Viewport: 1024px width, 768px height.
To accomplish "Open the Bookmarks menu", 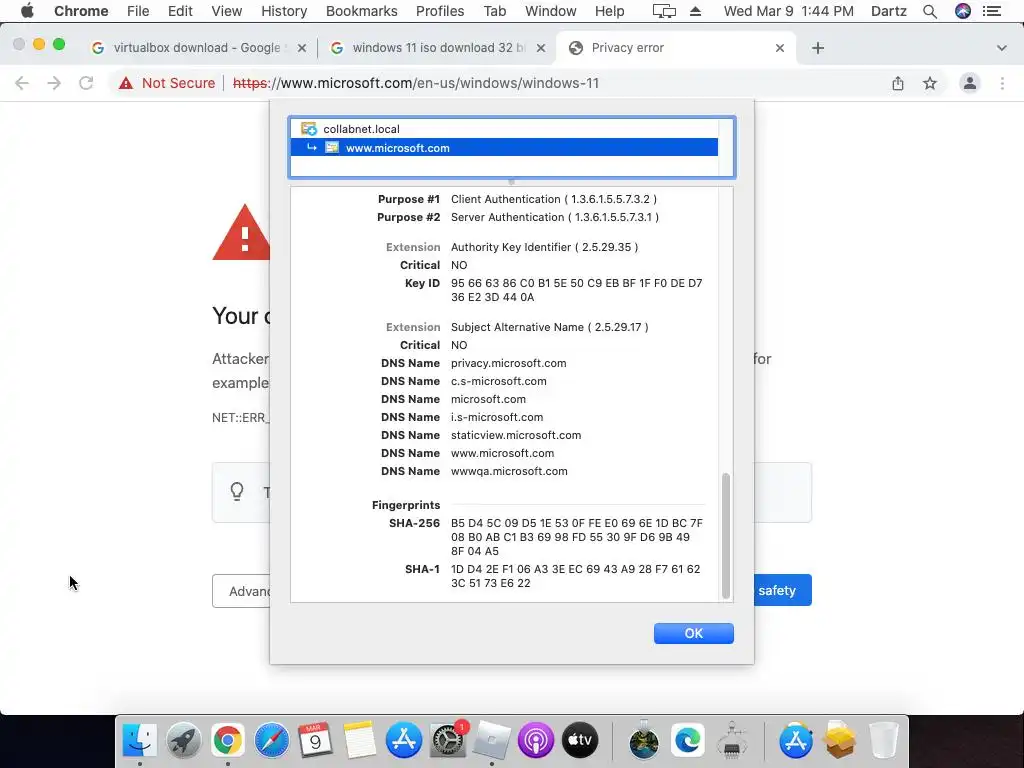I will 362,11.
